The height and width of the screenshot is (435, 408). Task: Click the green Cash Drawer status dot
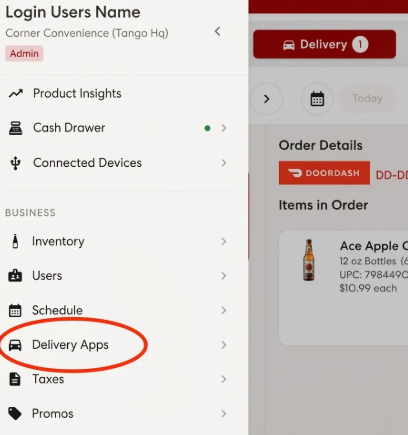(x=207, y=128)
